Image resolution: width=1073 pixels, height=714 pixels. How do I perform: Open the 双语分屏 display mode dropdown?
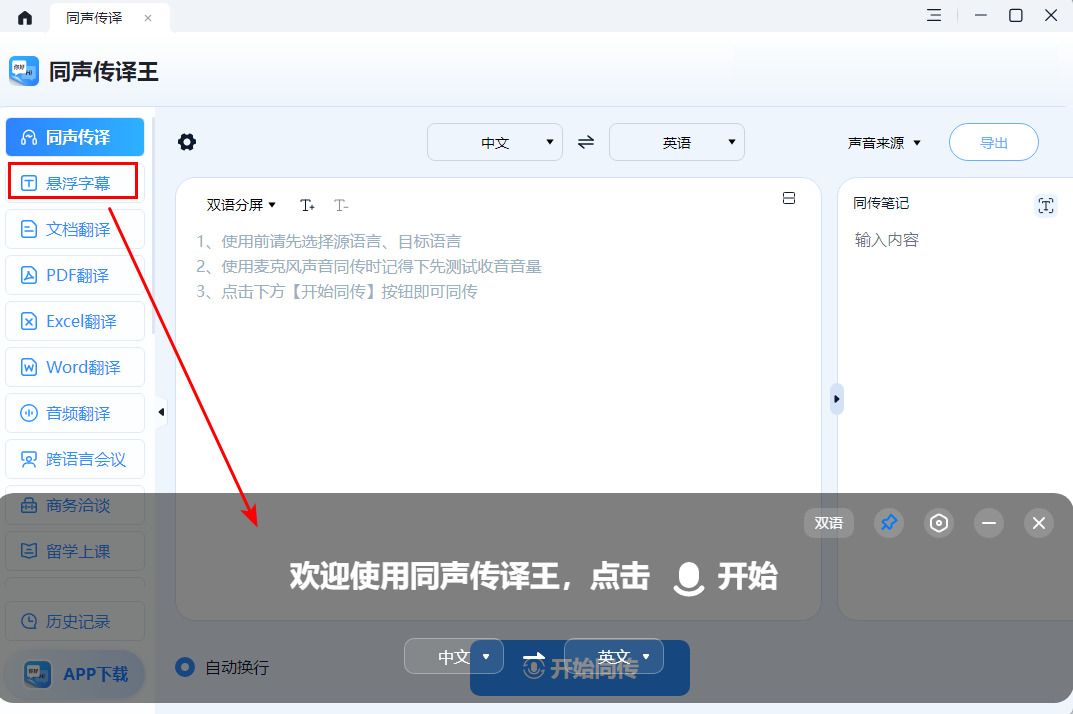(241, 205)
